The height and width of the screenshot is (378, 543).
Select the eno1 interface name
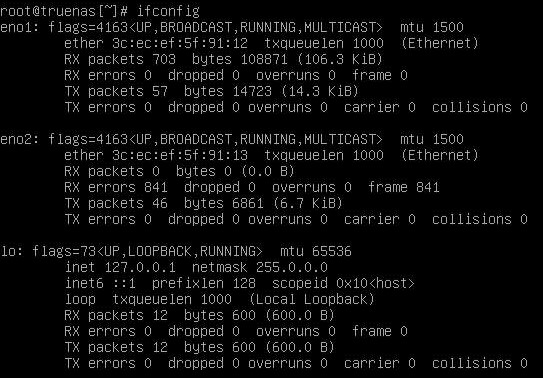pyautogui.click(x=17, y=27)
